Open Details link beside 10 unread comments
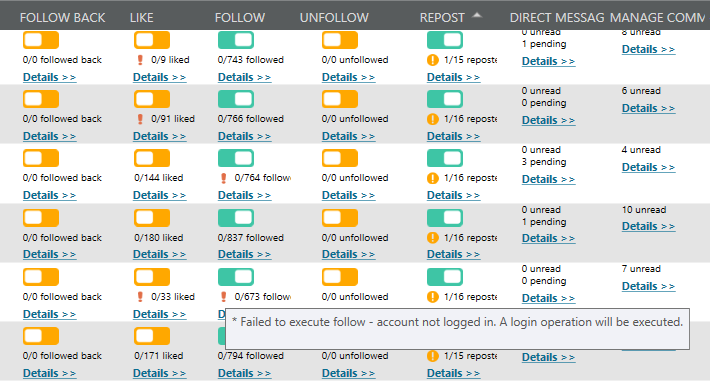 click(648, 226)
